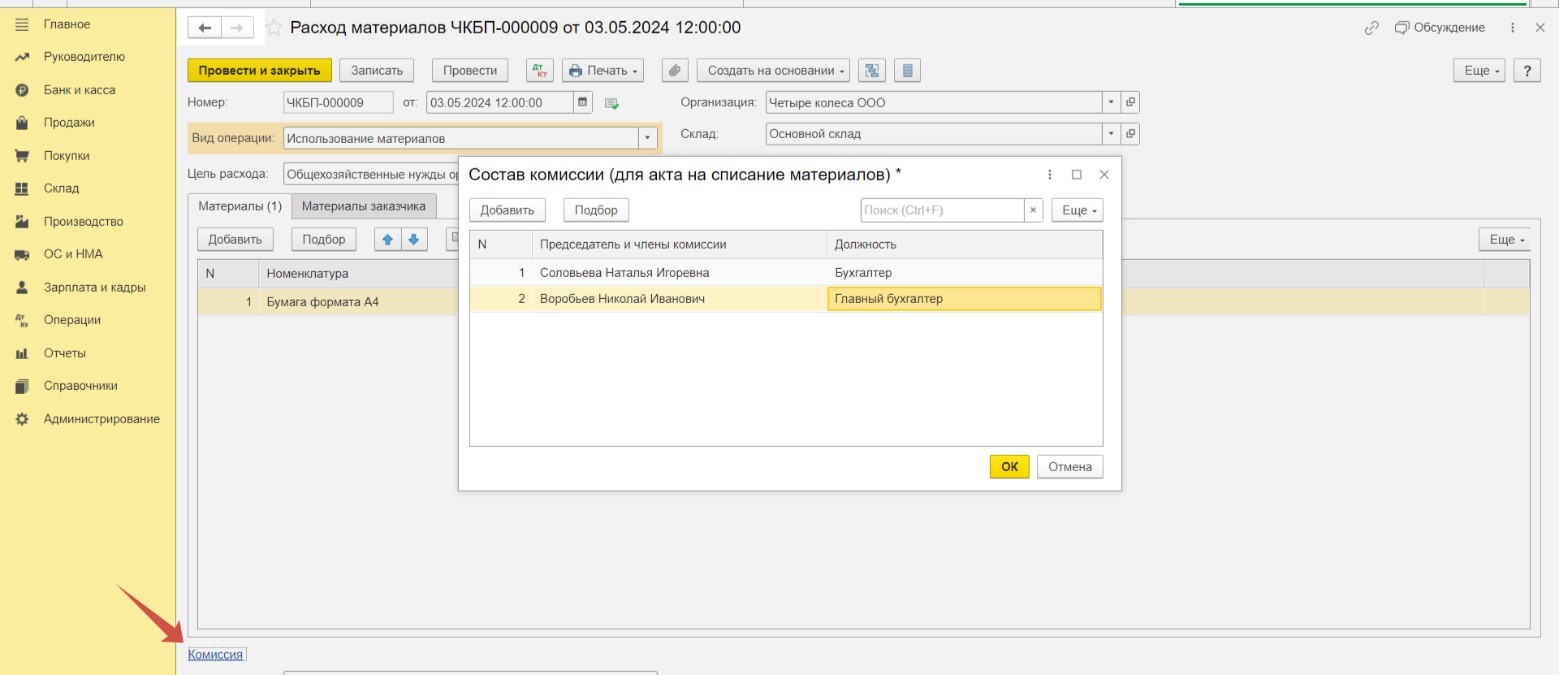Click the Записать button

[x=377, y=71]
